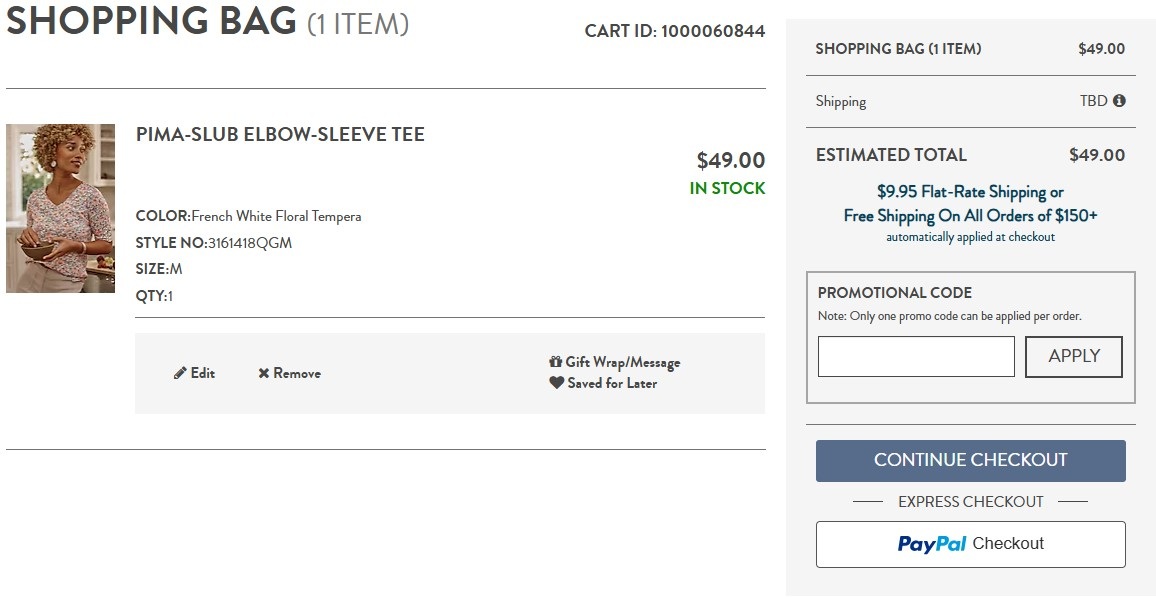
Task: Open the Gift Wrap/Message option
Action: click(622, 362)
